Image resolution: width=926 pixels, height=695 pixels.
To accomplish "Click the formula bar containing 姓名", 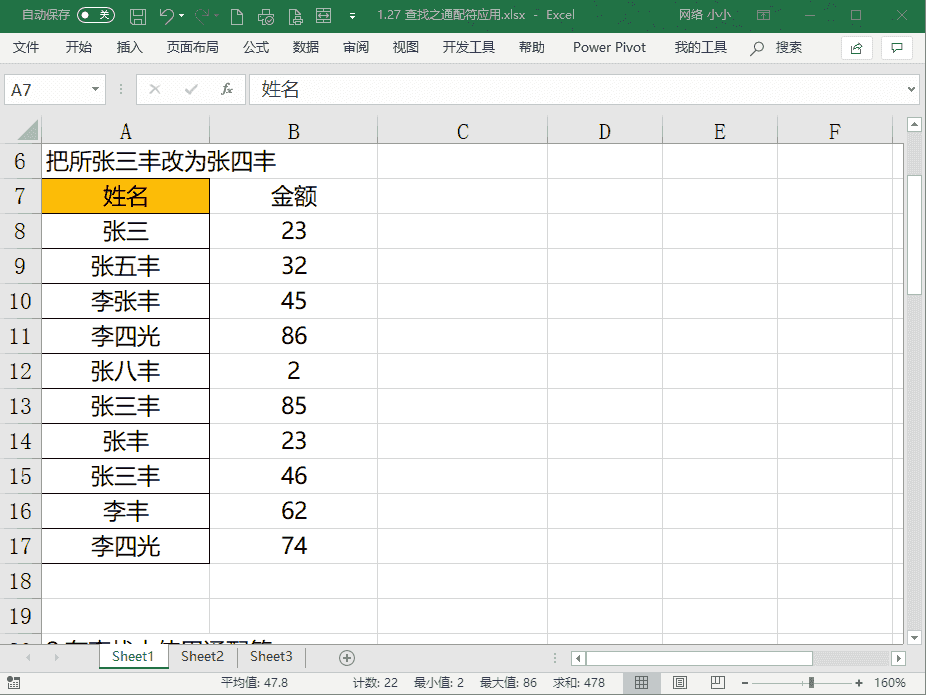I will [x=578, y=90].
